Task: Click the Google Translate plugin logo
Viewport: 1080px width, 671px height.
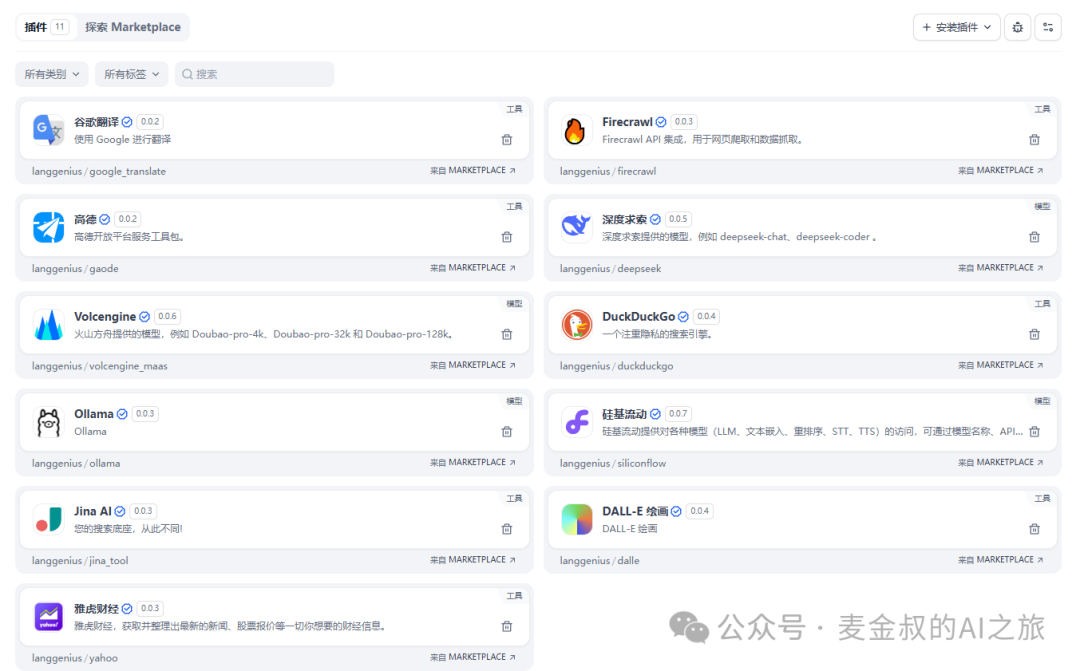Action: [x=48, y=130]
